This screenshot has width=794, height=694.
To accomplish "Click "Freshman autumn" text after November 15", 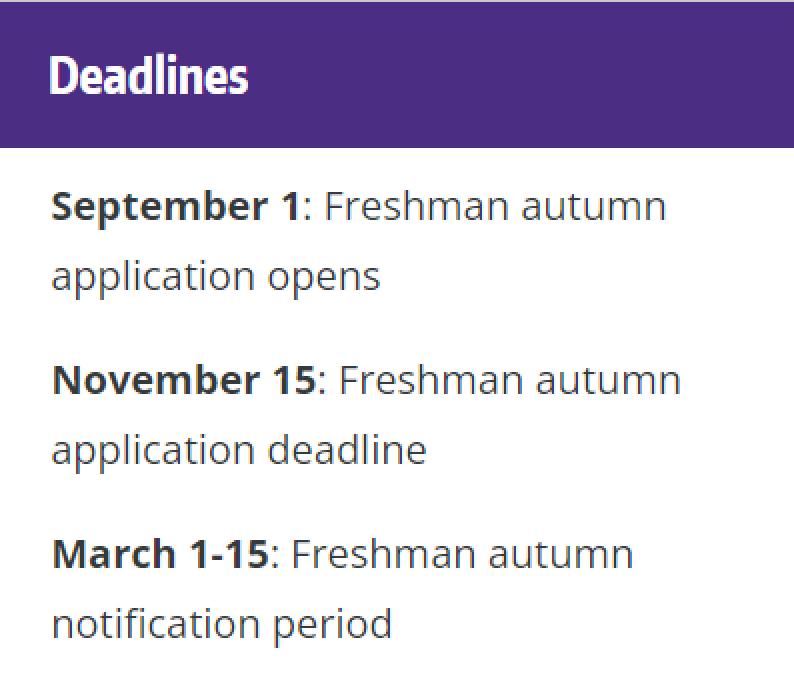I will point(510,381).
